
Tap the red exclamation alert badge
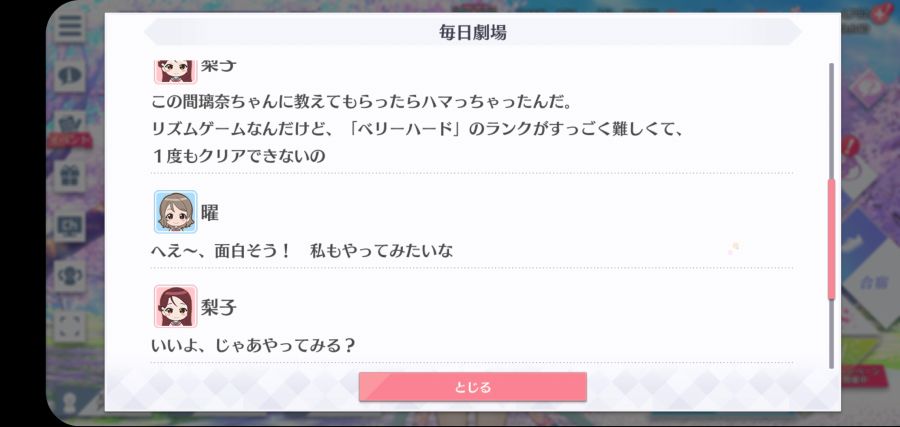pos(851,145)
